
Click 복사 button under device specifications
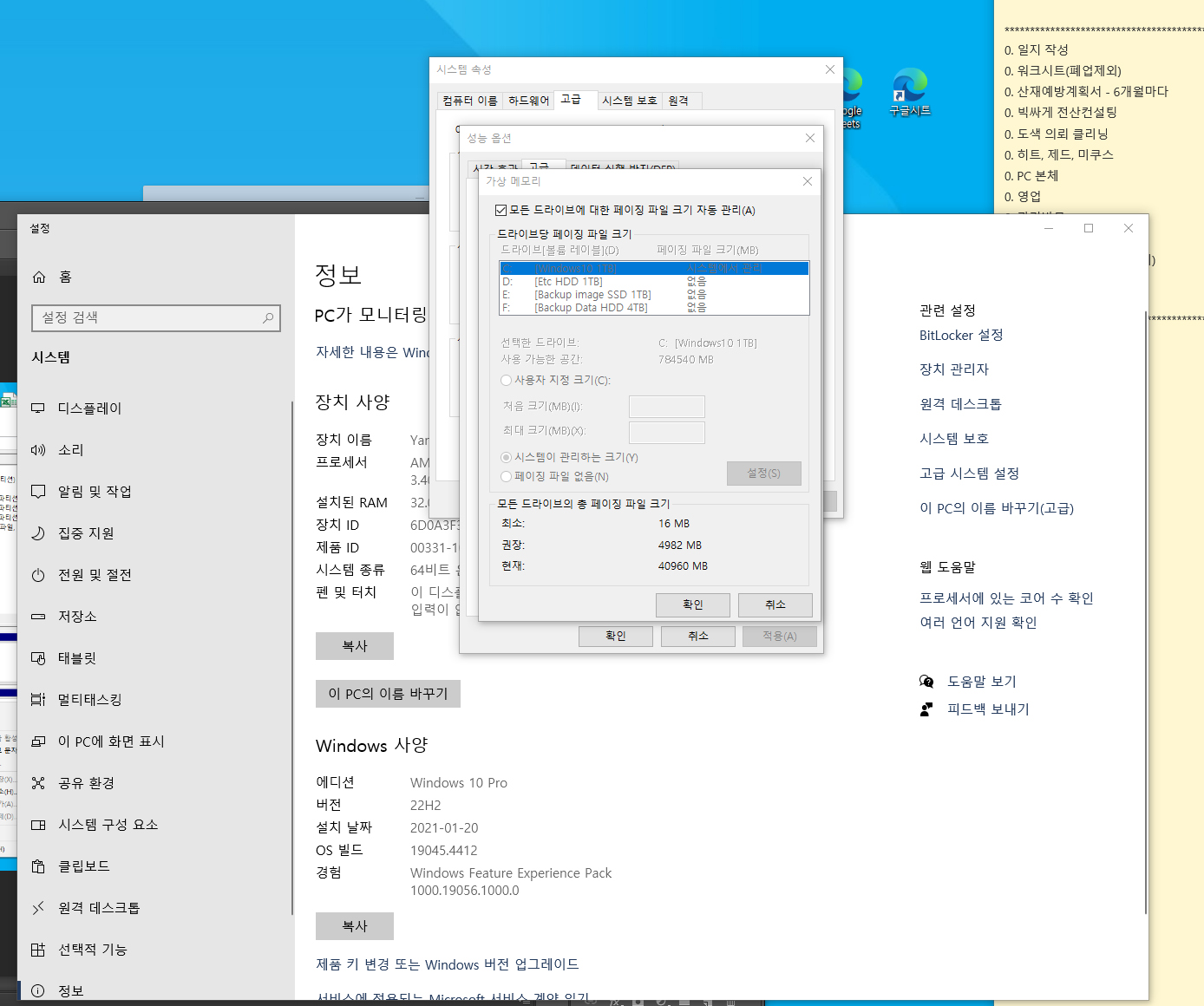click(x=355, y=646)
